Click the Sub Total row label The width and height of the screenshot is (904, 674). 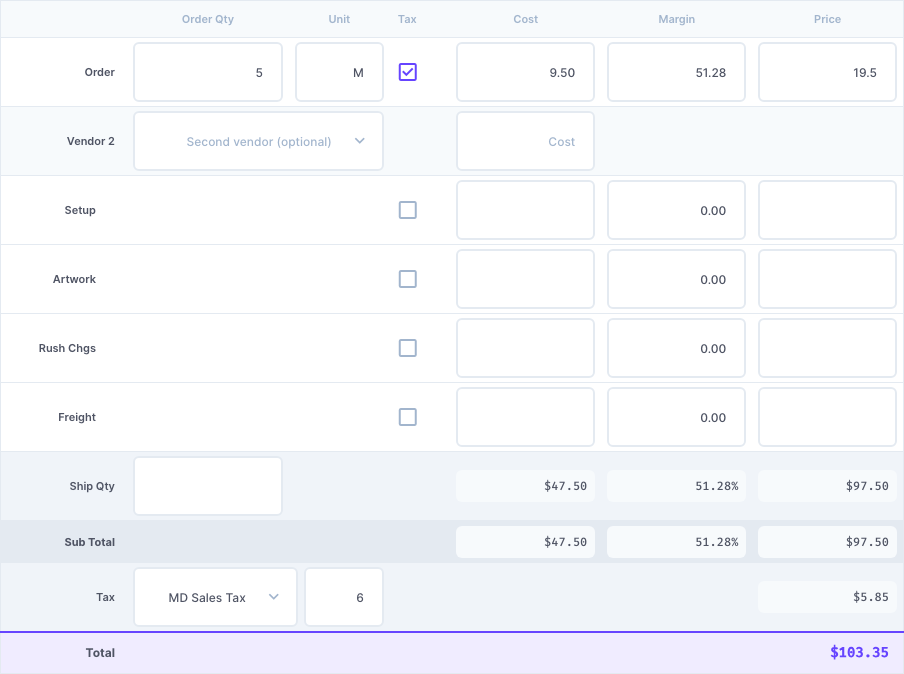click(90, 542)
